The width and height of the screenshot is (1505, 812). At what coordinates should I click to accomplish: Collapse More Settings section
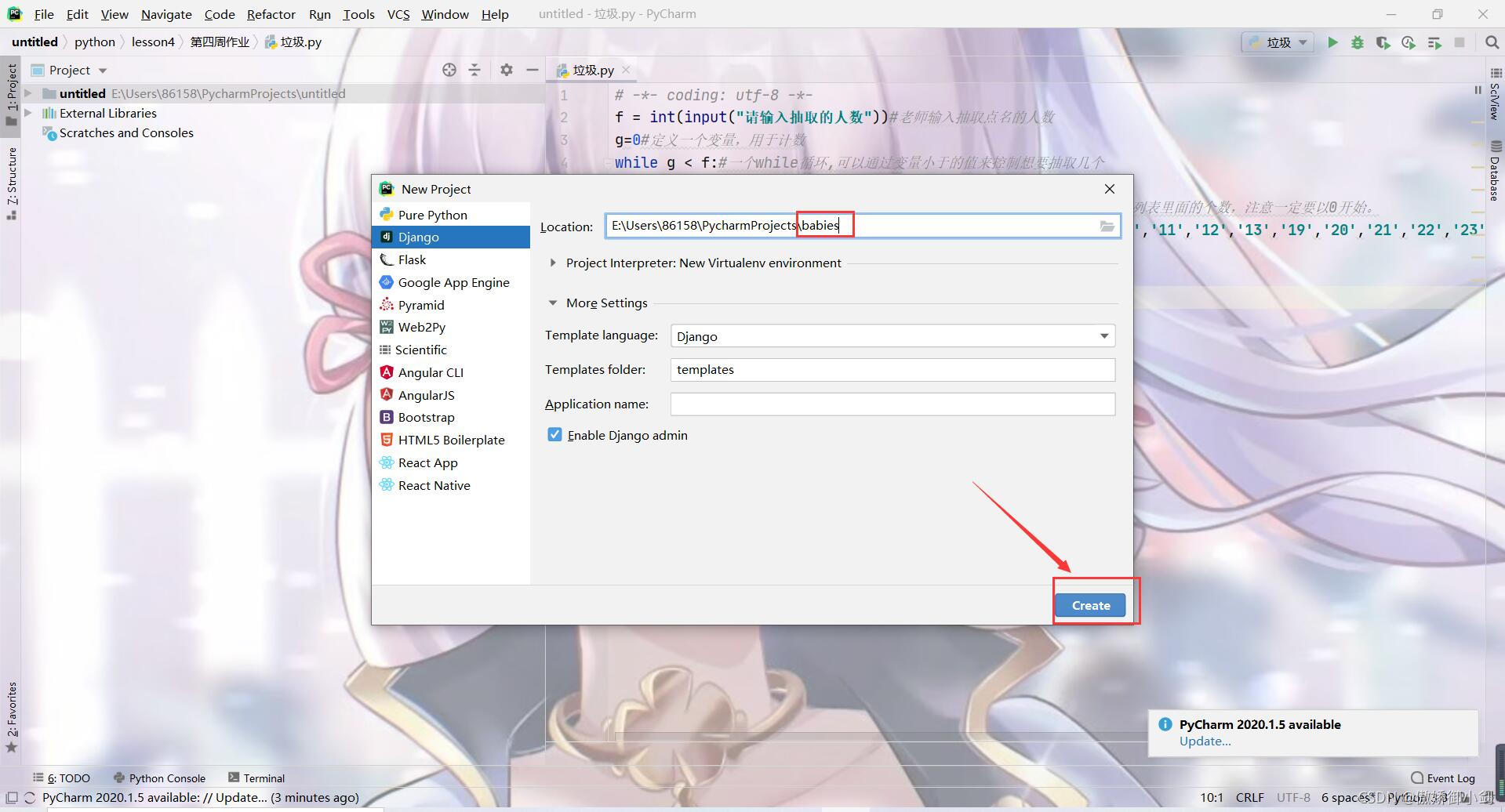tap(553, 303)
